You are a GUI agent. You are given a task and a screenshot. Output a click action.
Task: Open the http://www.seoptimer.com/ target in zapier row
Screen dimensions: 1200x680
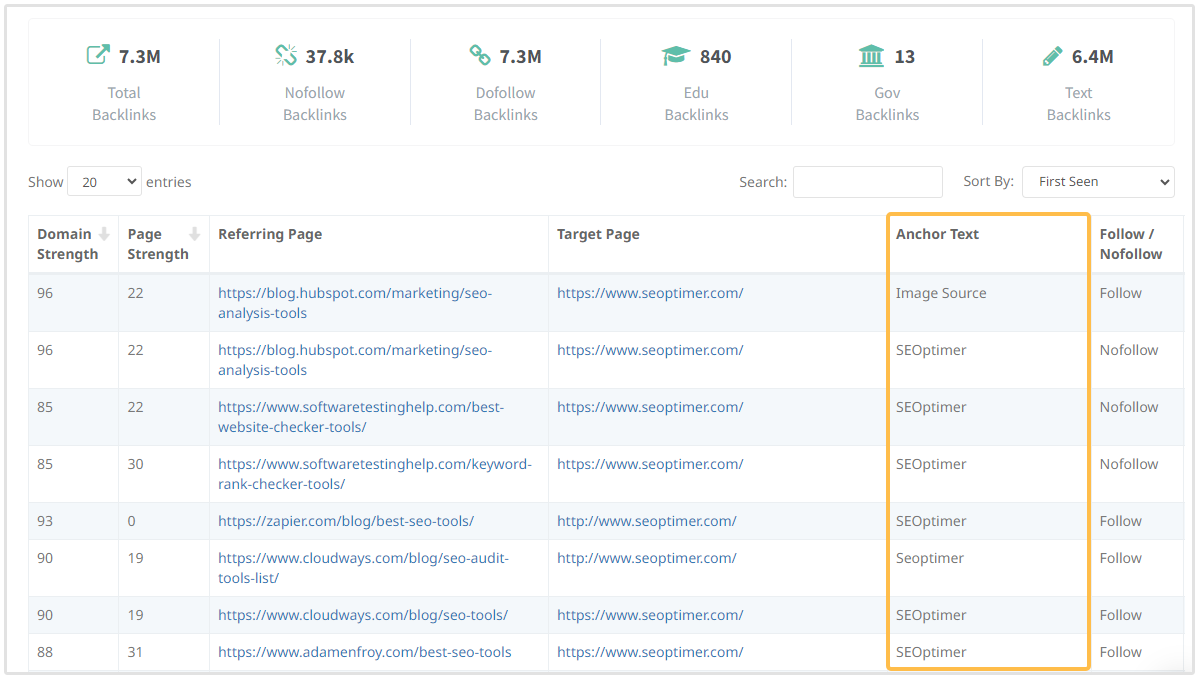[646, 521]
